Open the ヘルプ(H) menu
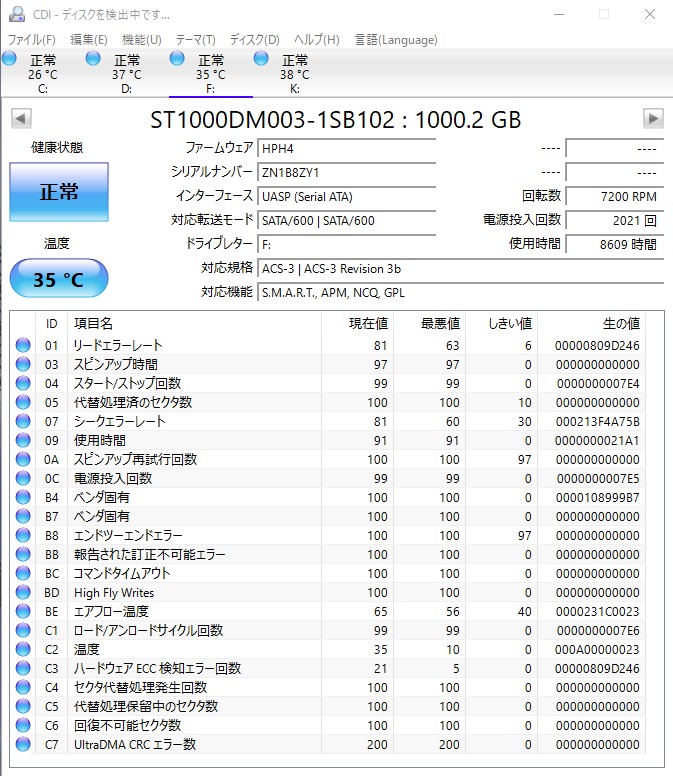This screenshot has height=776, width=673. pyautogui.click(x=317, y=40)
